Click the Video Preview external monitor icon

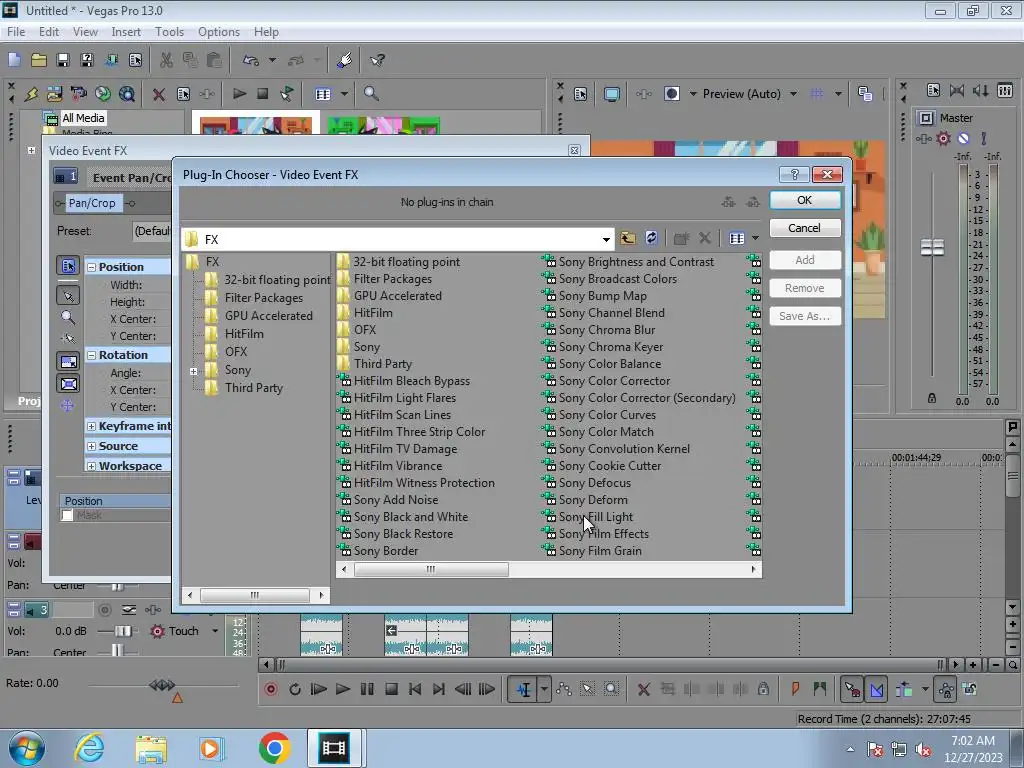tap(611, 94)
